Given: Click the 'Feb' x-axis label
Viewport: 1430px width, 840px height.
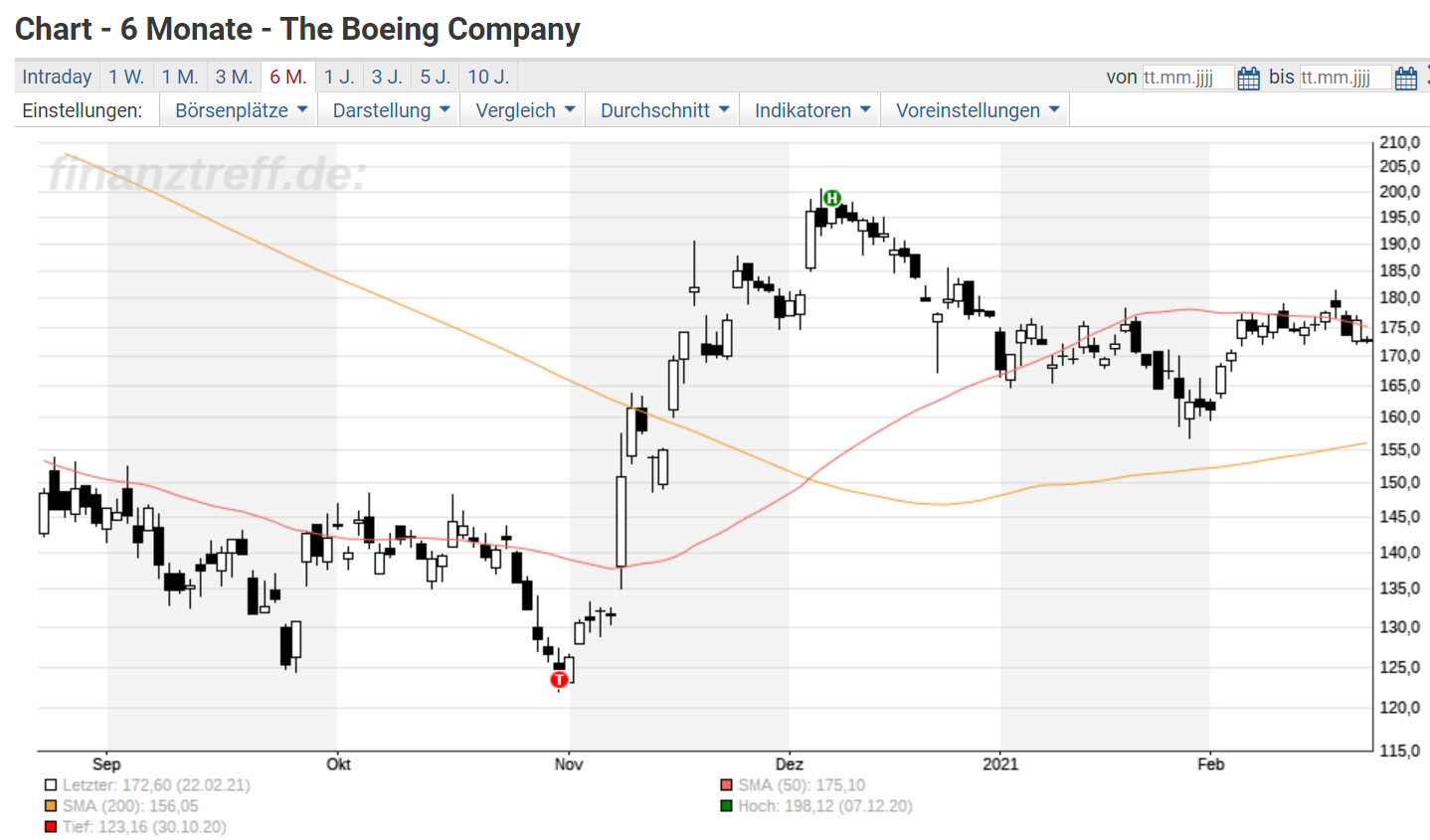Looking at the screenshot, I should pos(1210,764).
